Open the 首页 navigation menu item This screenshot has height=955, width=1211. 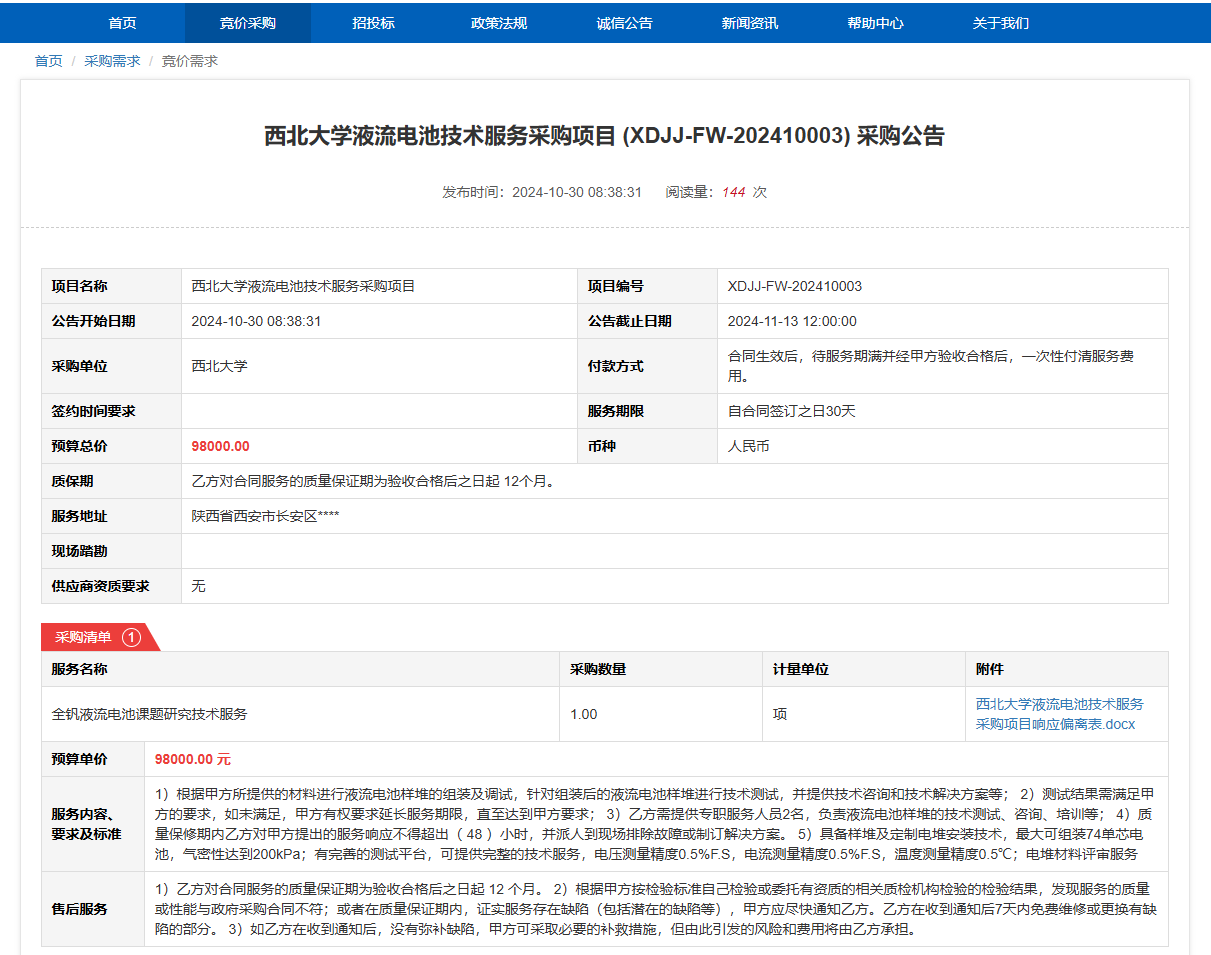pyautogui.click(x=122, y=23)
